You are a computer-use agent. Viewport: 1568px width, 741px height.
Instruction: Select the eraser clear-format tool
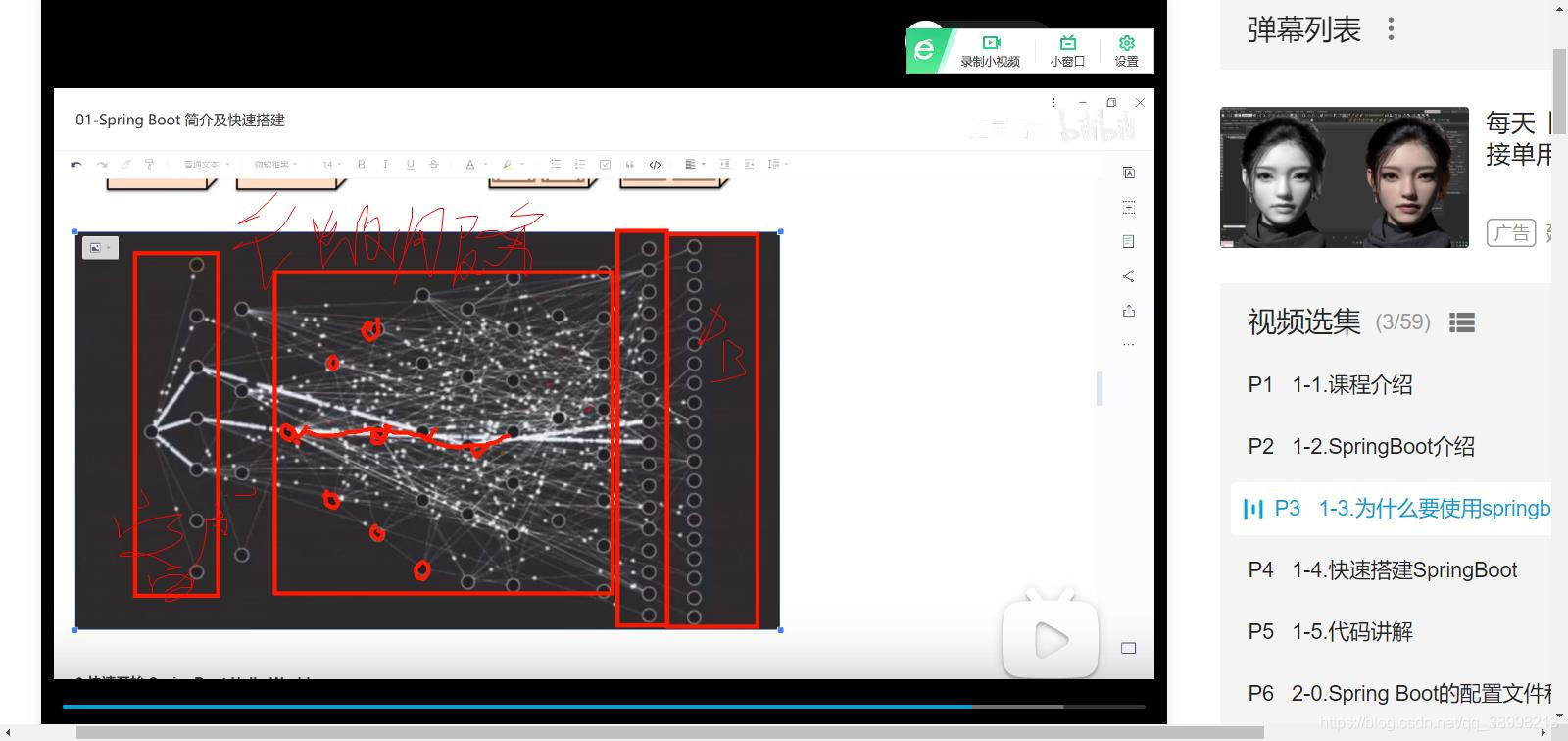pyautogui.click(x=125, y=165)
